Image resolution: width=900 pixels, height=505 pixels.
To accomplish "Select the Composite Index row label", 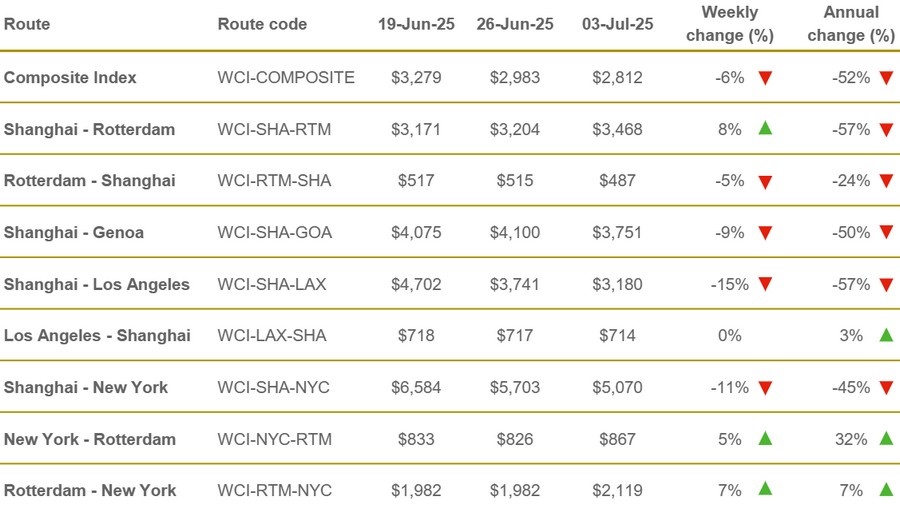I will 70,77.
